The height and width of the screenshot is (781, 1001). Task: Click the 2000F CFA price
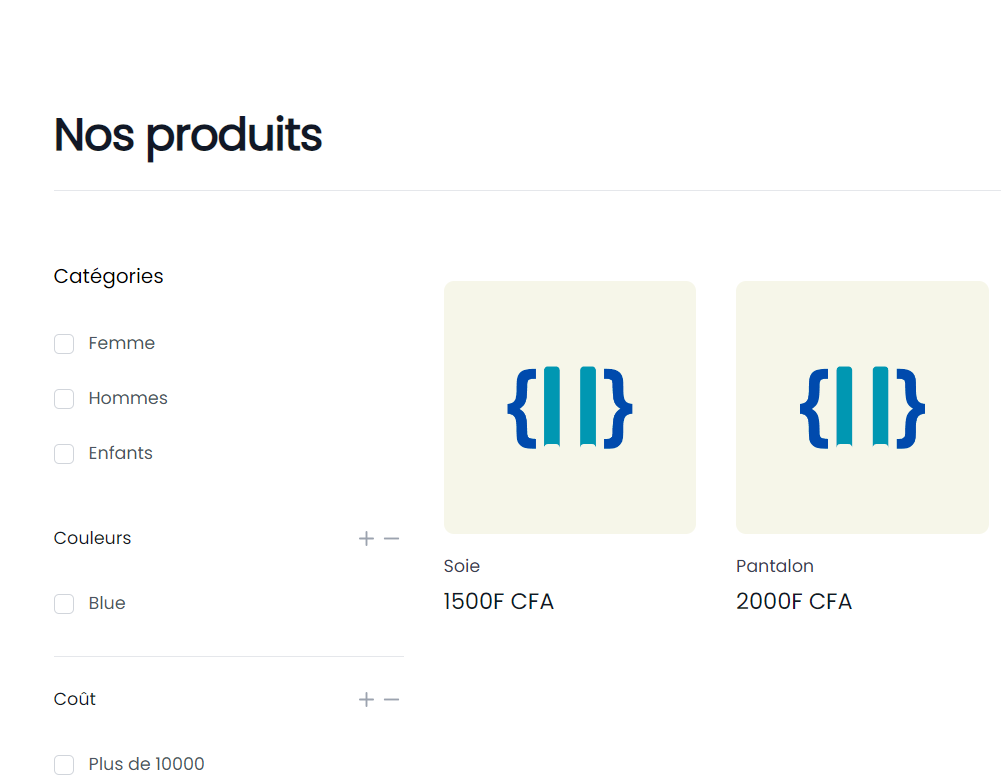click(794, 602)
